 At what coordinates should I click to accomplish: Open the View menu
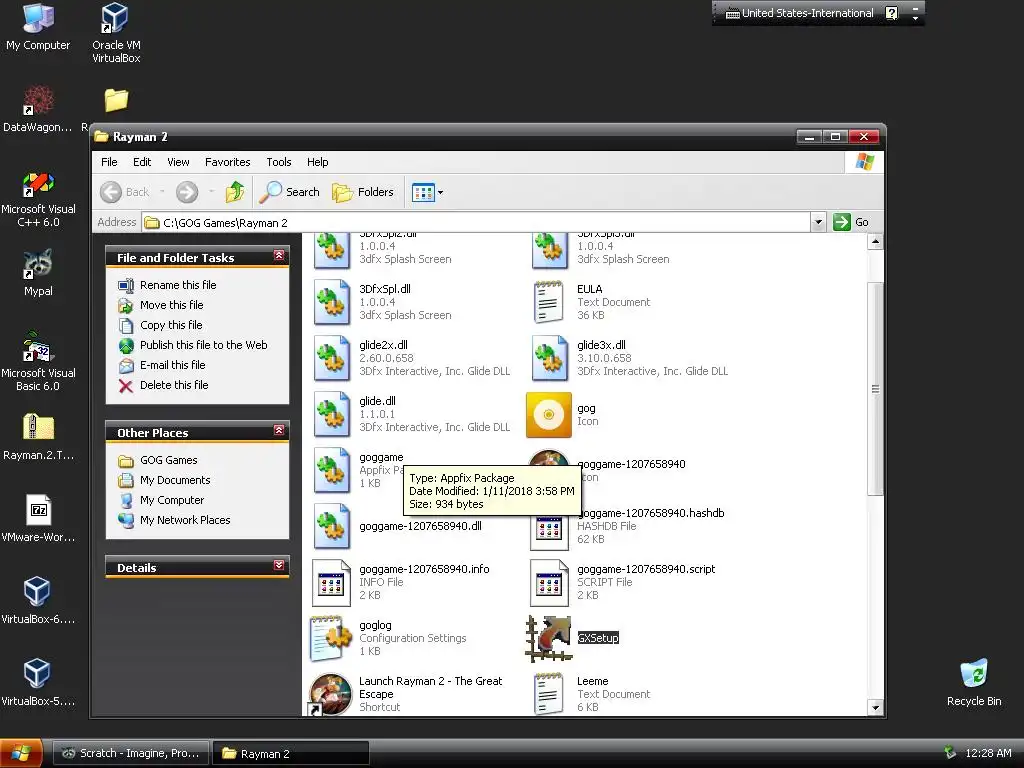click(178, 162)
